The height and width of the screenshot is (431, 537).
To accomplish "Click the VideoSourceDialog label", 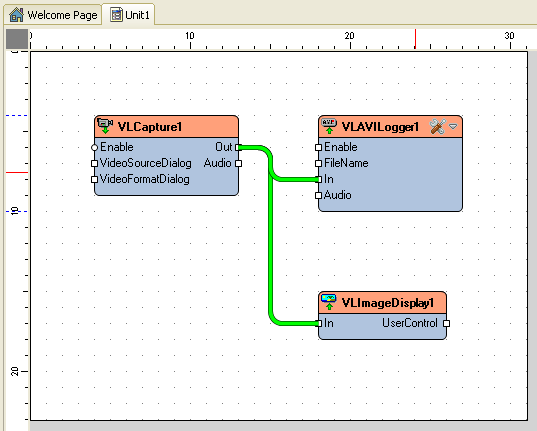I will click(x=146, y=163).
